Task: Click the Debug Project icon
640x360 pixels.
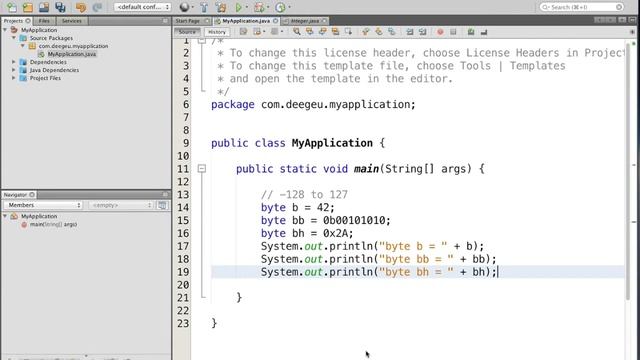Action: point(259,7)
